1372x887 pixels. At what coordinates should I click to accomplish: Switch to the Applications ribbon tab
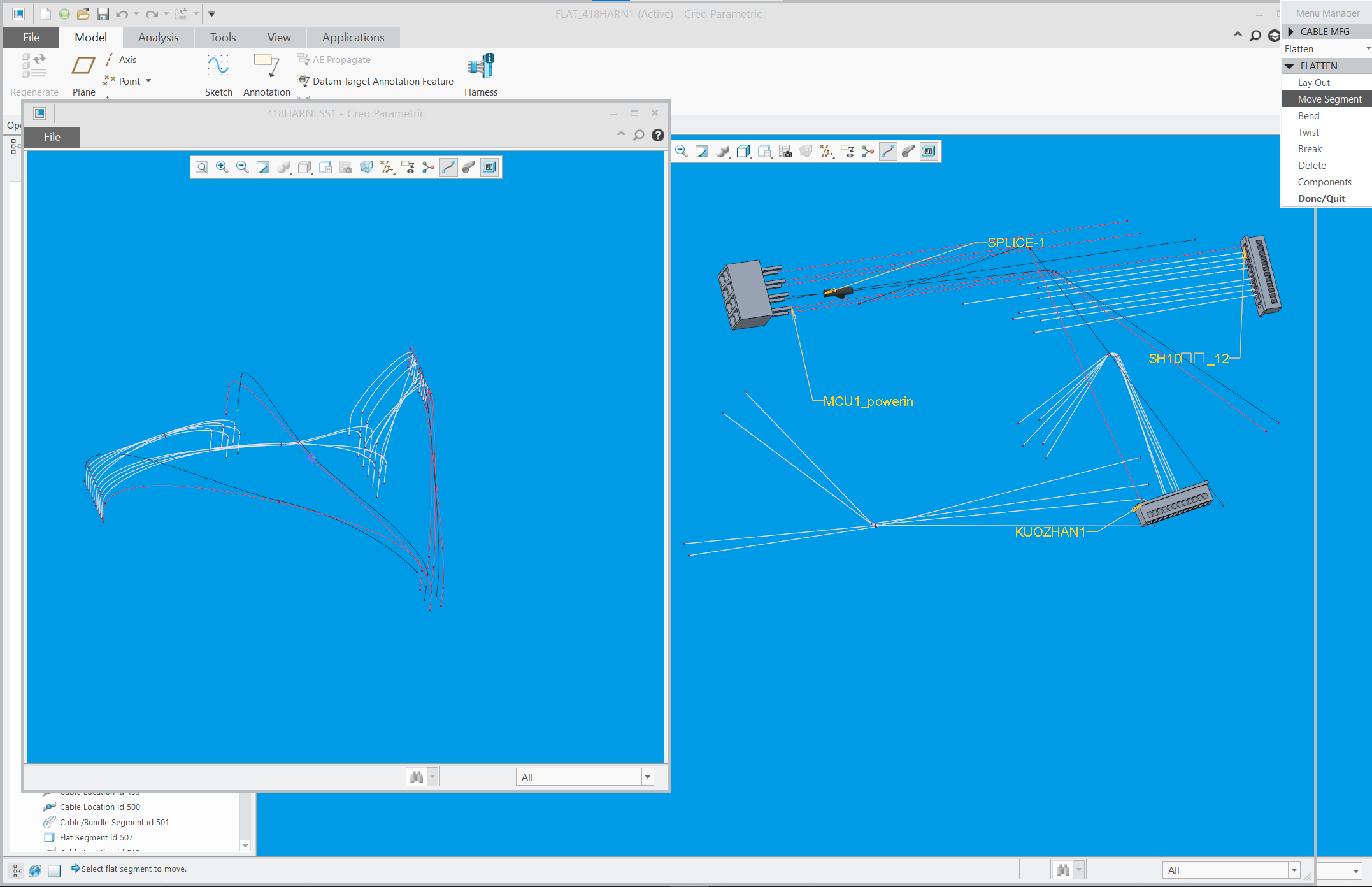tap(353, 37)
